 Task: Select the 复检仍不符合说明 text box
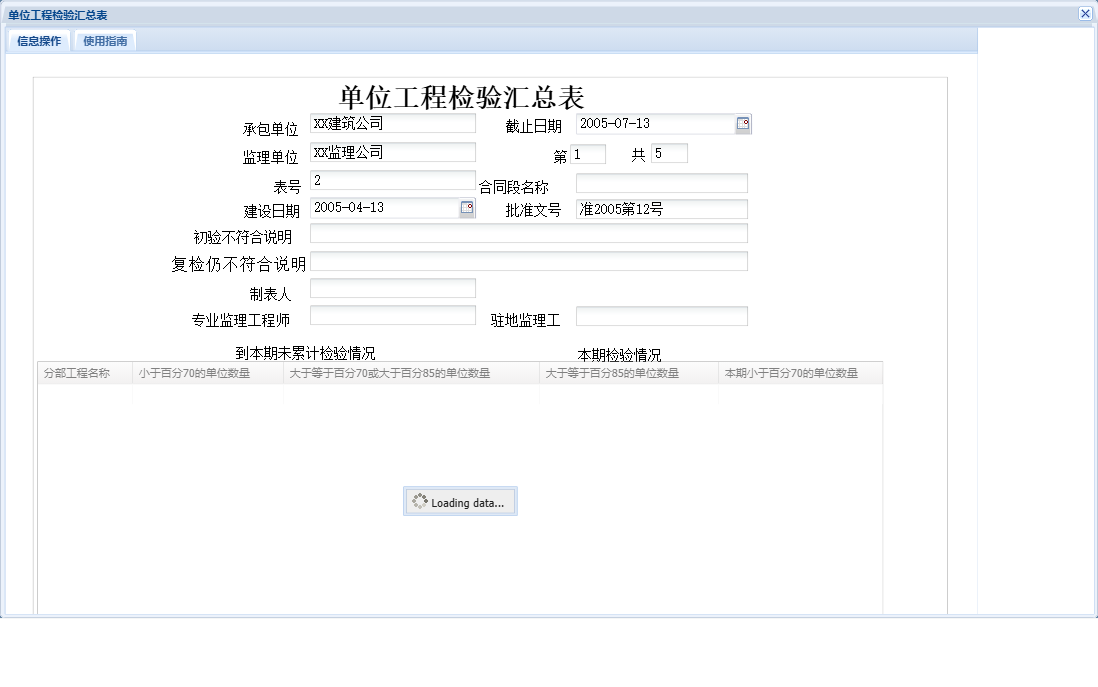[528, 261]
